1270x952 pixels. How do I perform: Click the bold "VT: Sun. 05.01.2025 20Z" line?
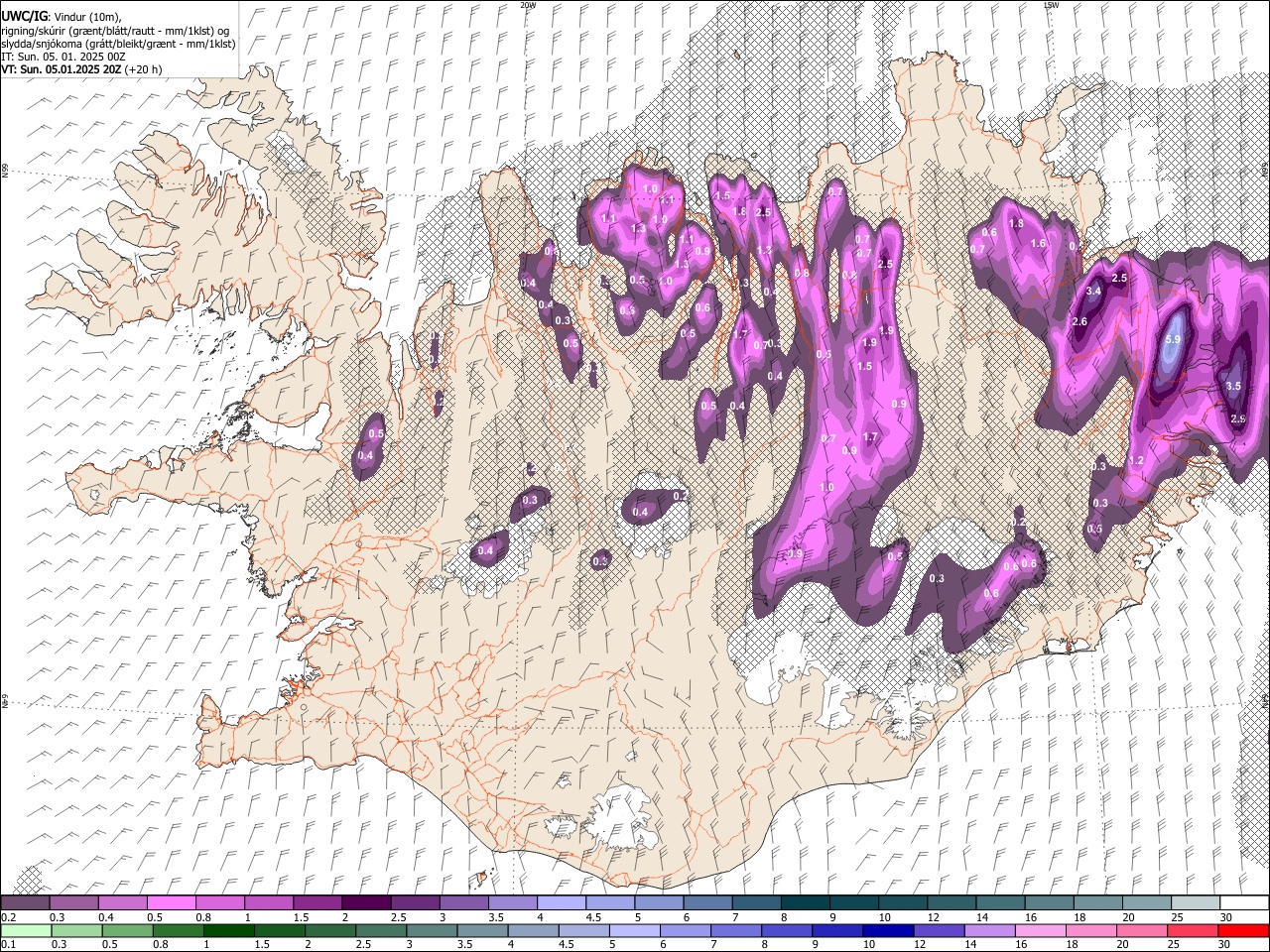(63, 69)
